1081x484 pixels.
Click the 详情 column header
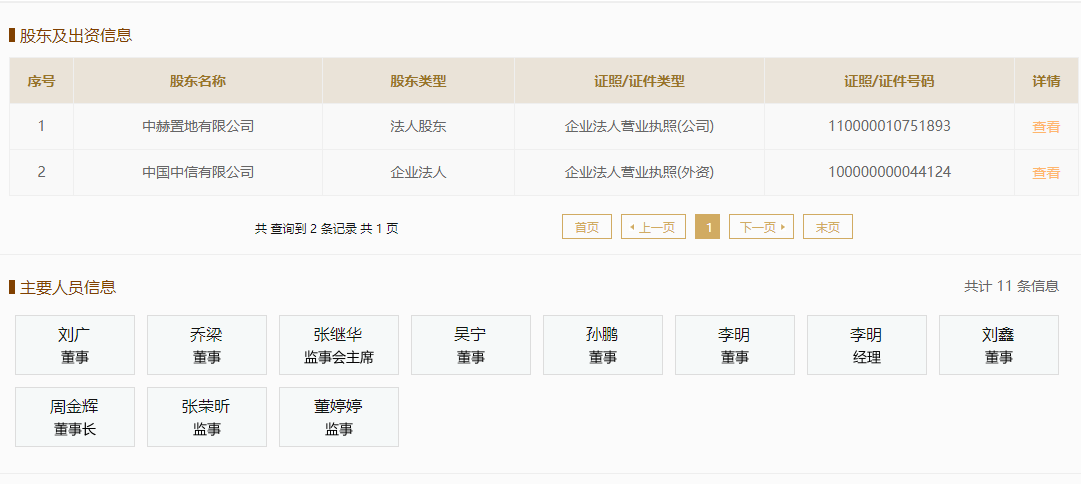[1046, 81]
